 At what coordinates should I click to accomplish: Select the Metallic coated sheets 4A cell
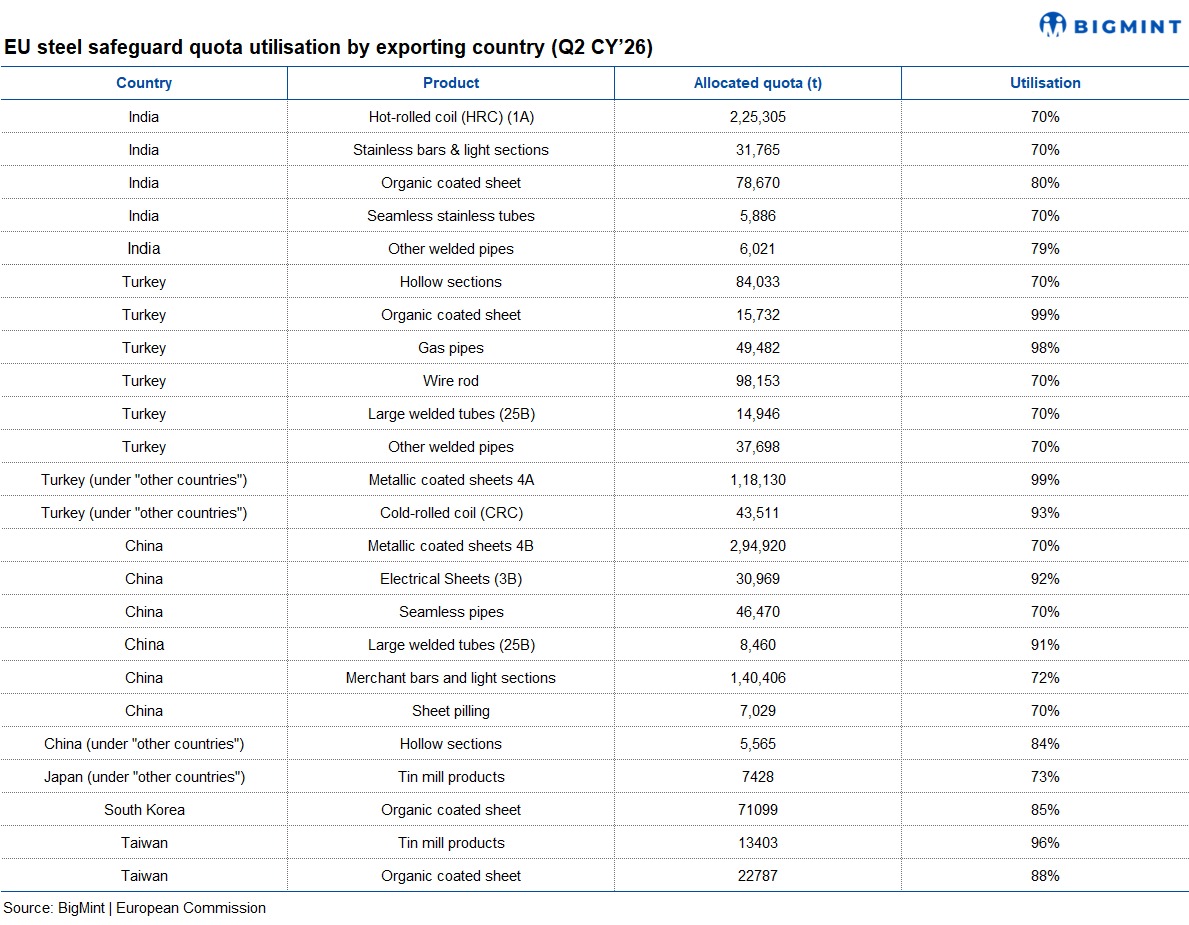coord(451,480)
